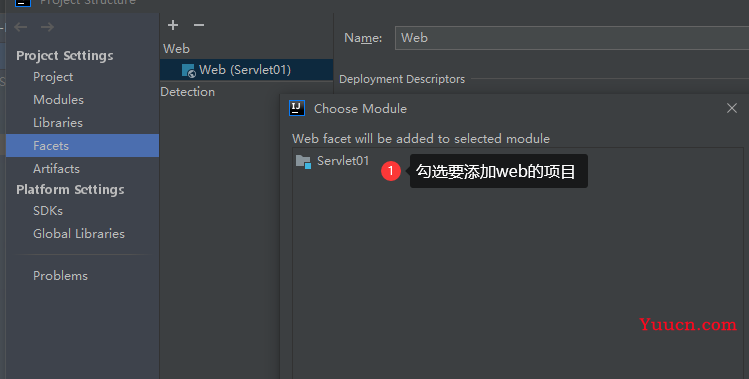
Task: Select the Web (Servlet01) facet icon
Action: tap(189, 70)
